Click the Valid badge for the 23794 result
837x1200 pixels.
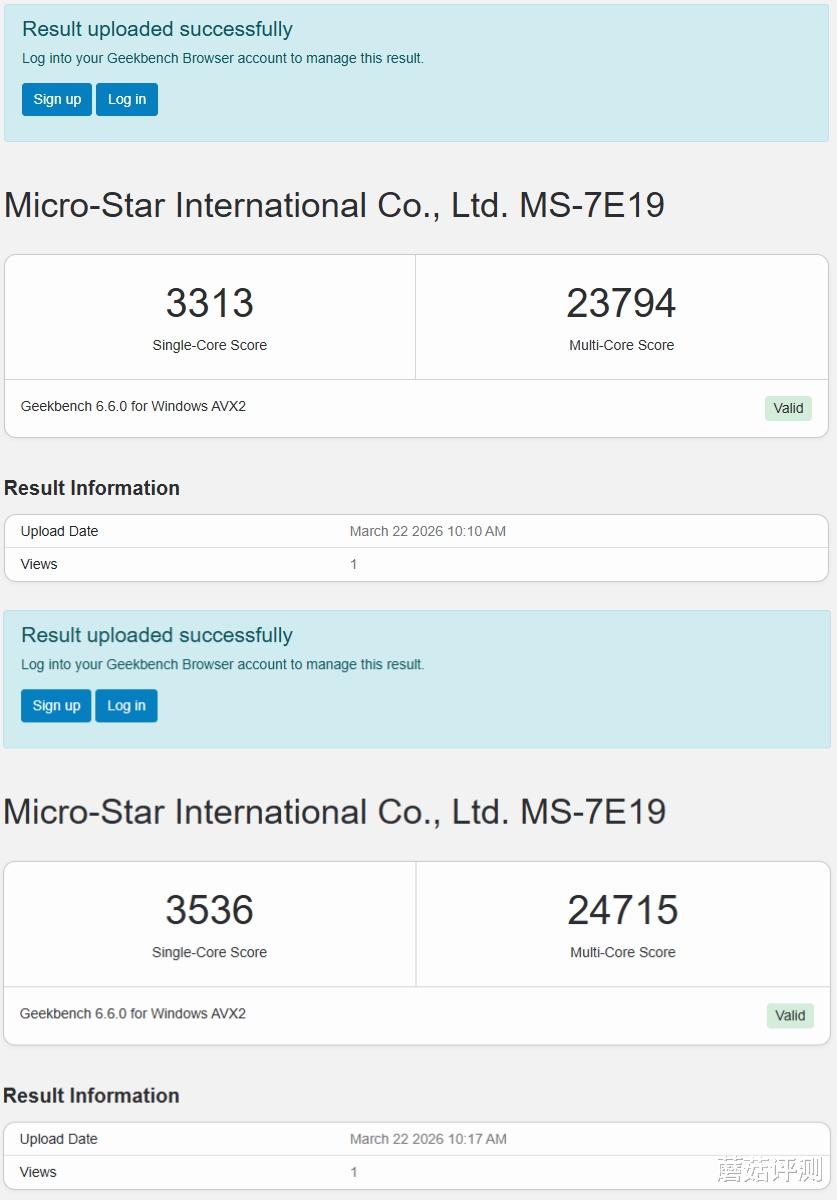click(x=788, y=408)
